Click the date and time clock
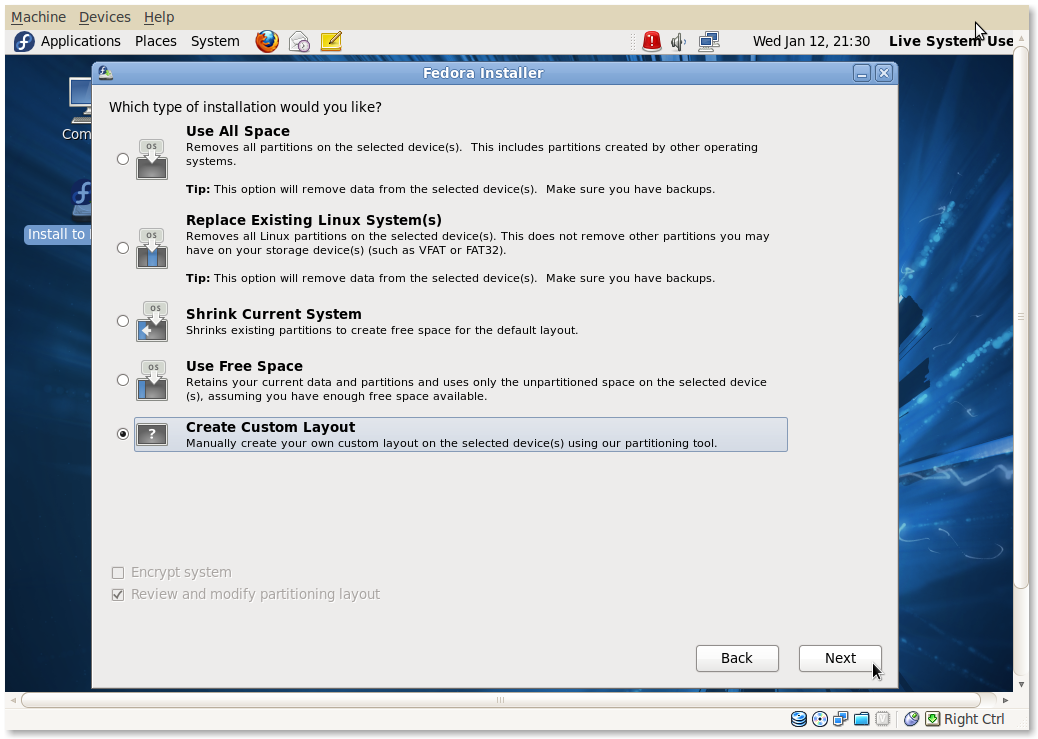Viewport: 1038px width, 739px height. 811,41
